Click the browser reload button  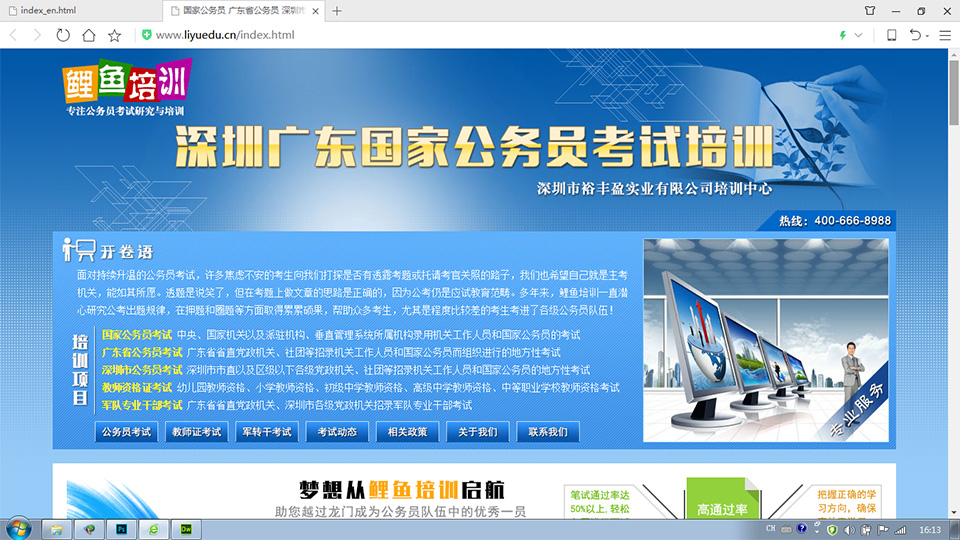click(63, 35)
